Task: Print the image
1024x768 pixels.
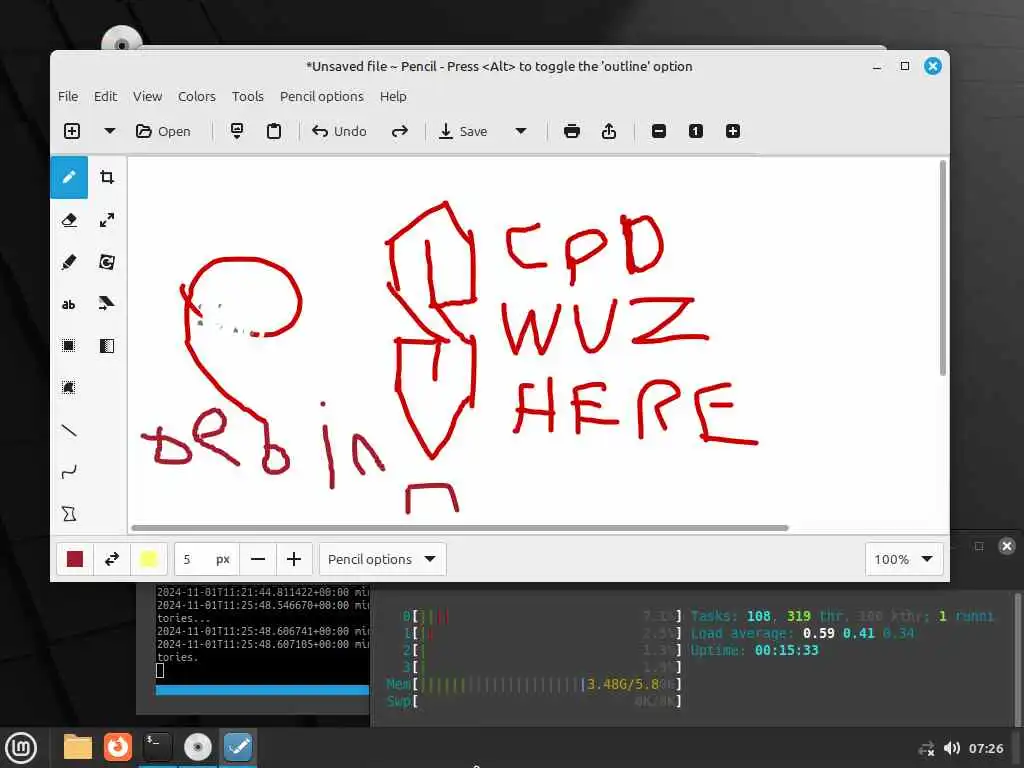Action: point(571,131)
